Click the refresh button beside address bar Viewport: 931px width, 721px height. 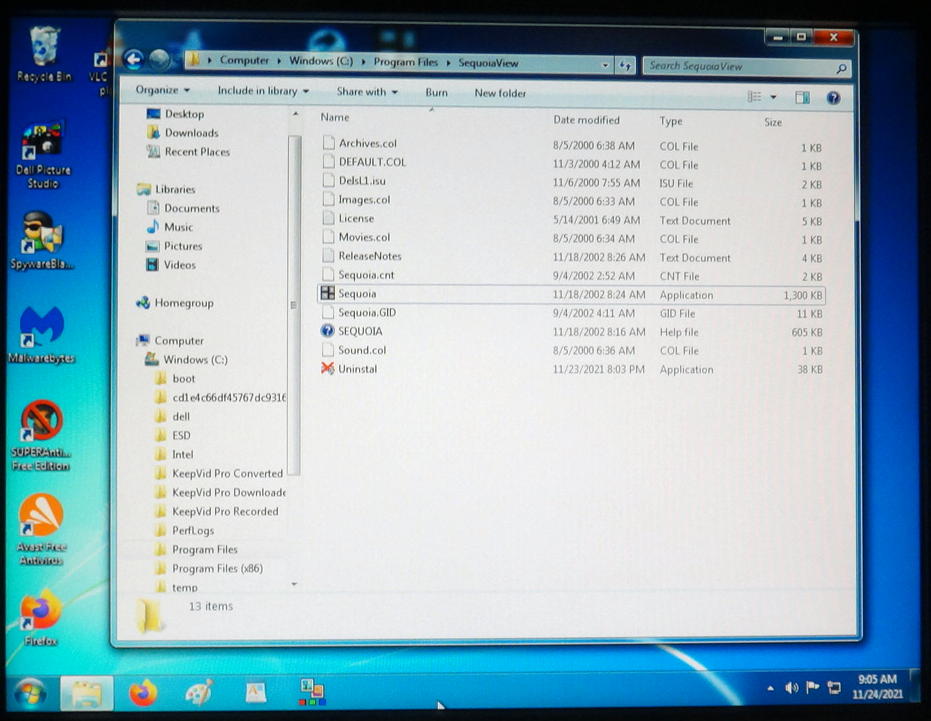tap(625, 65)
